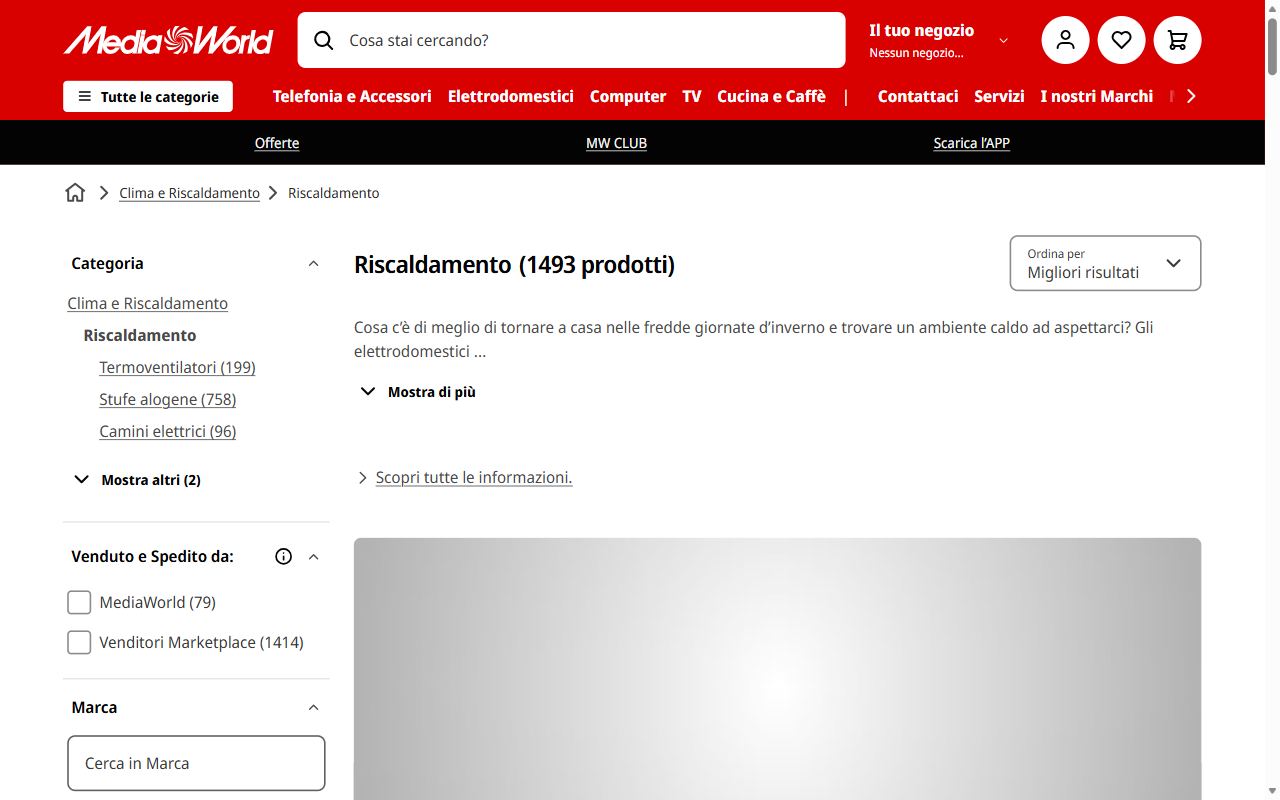Click the home breadcrumb icon
The image size is (1280, 800).
75,193
